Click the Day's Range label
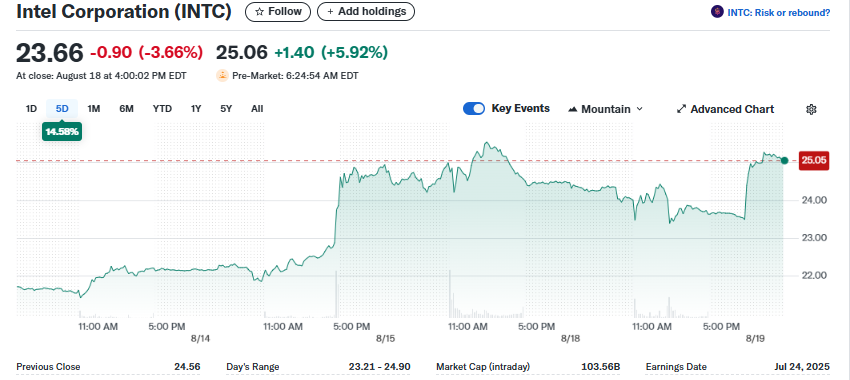 253,367
